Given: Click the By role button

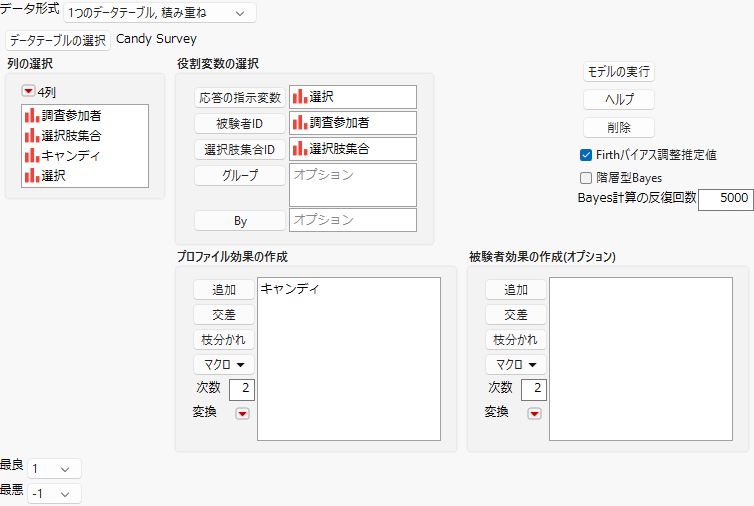Looking at the screenshot, I should [x=240, y=221].
